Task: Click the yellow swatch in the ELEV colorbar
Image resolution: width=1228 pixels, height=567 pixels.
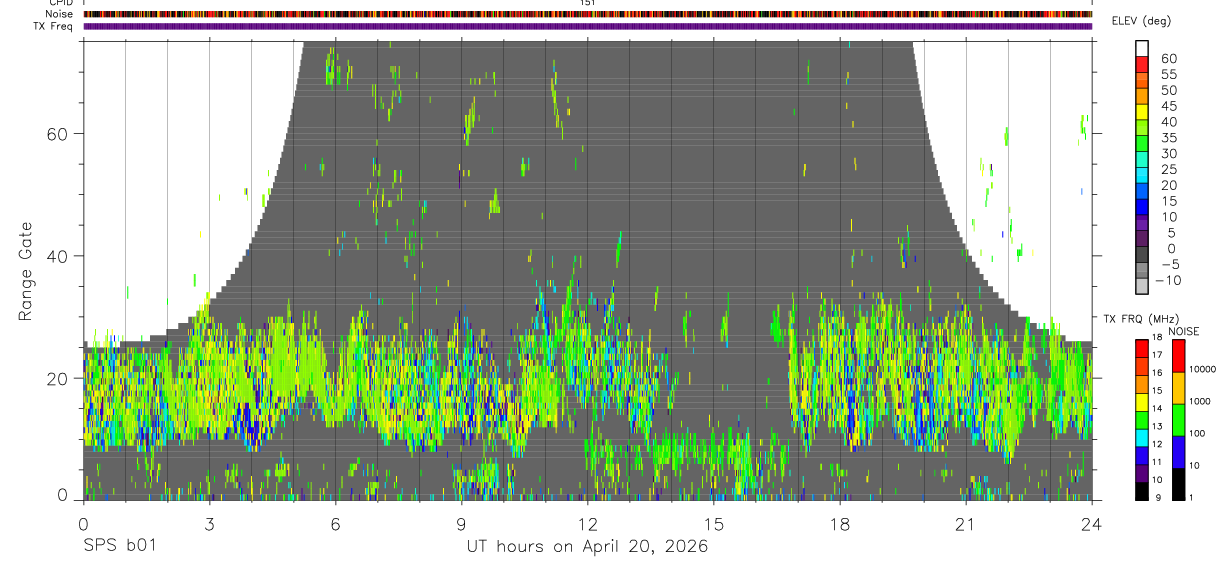Action: coord(1143,113)
